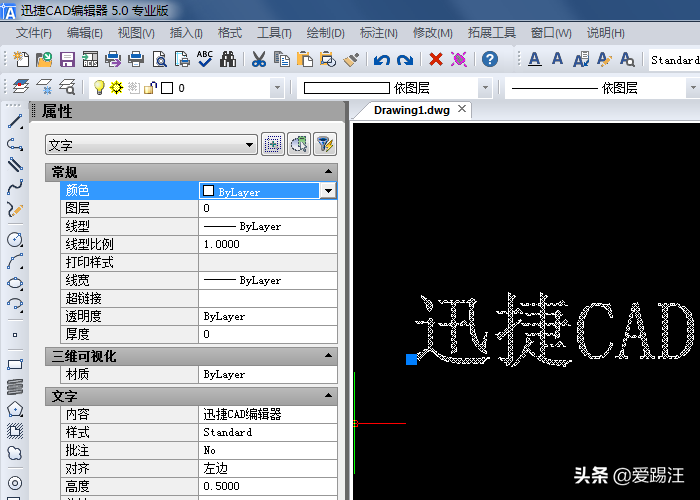Screen dimensions: 700x500
Task: Click the Quick Select funnel icon
Action: pyautogui.click(x=324, y=145)
